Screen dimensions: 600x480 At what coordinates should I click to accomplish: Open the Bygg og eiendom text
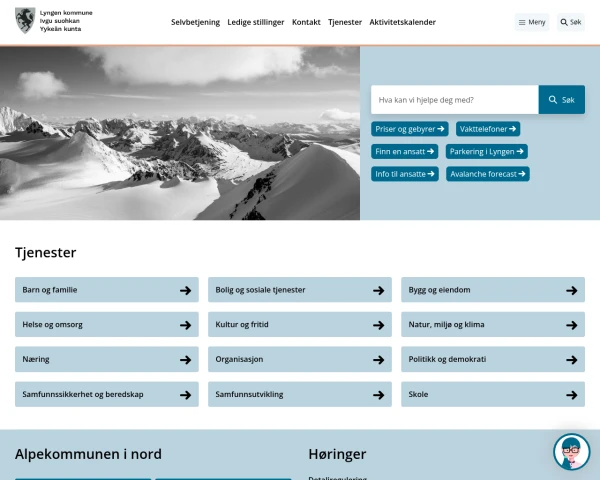coord(439,290)
